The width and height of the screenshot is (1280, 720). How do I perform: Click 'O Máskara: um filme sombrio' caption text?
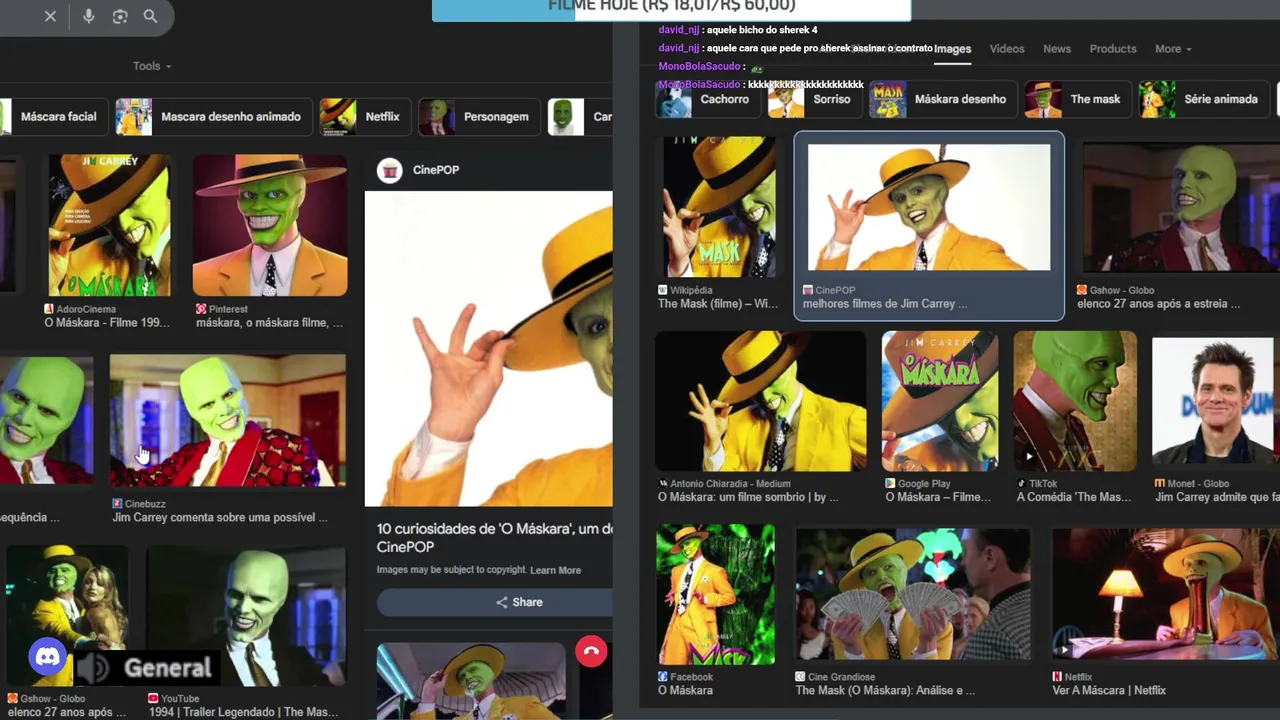coord(747,497)
